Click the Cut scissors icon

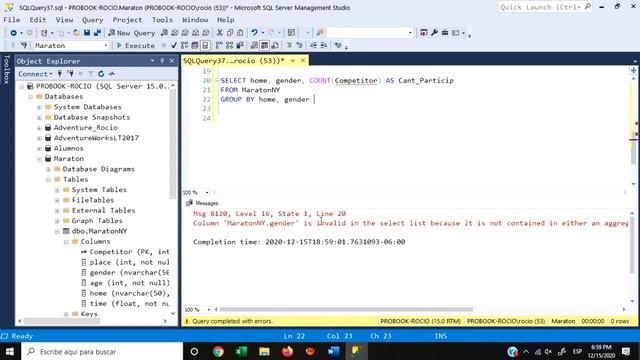[x=220, y=33]
